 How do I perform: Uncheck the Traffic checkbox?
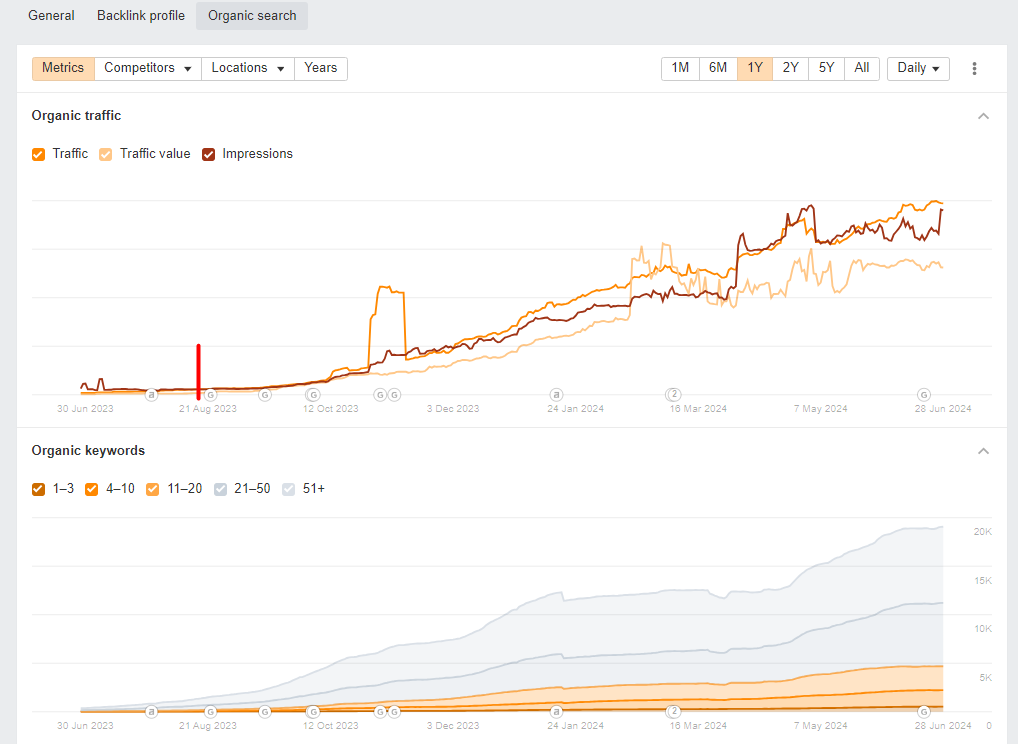(39, 154)
